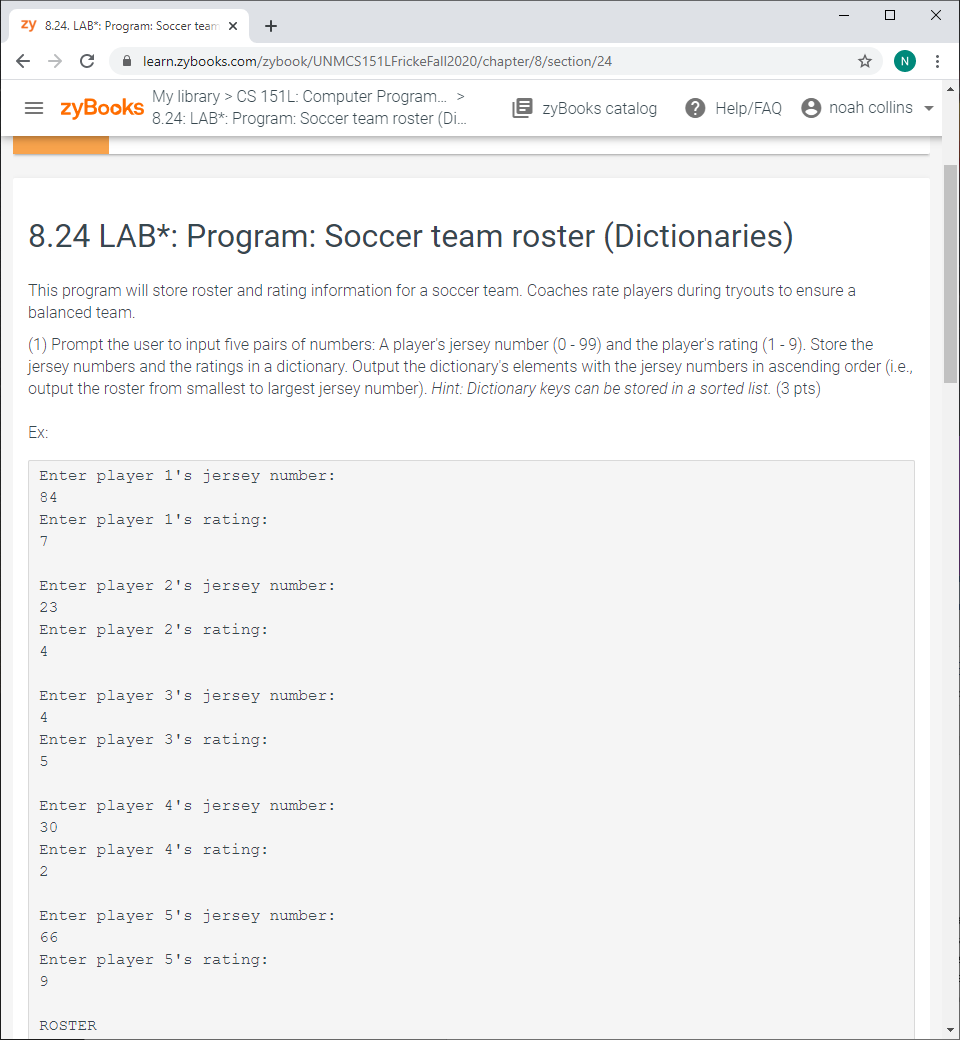This screenshot has width=960, height=1040.
Task: Open the zyBooks catalog
Action: point(584,108)
